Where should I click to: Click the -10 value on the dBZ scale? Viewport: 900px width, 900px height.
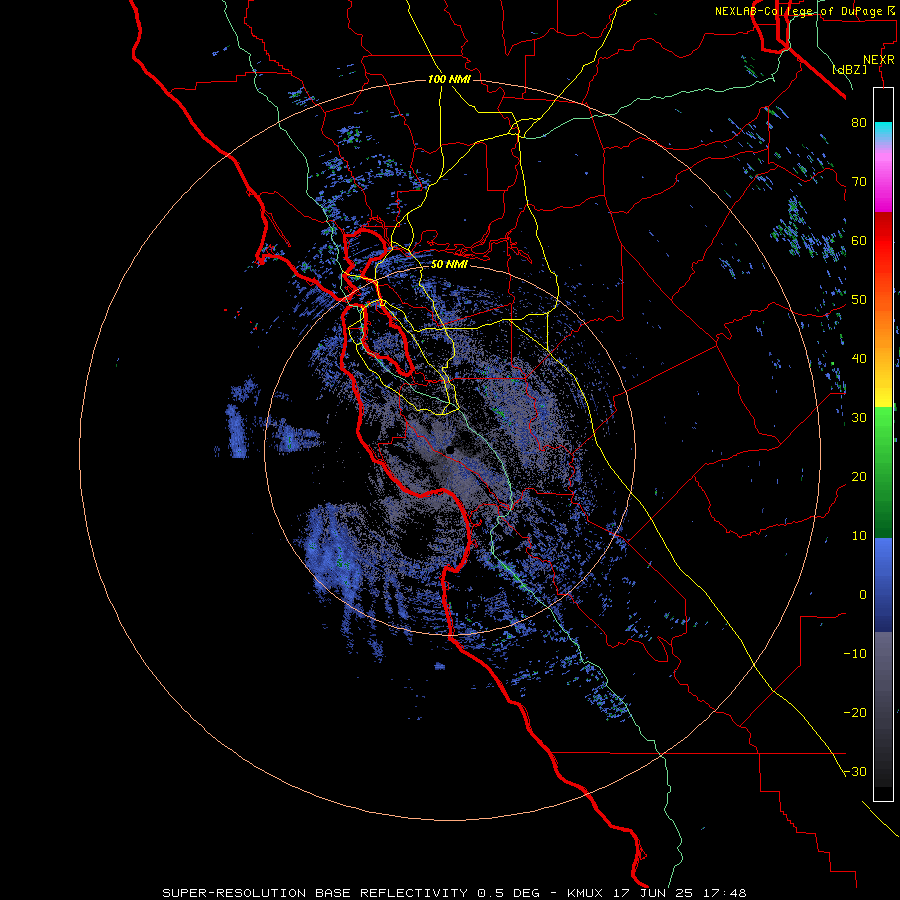pyautogui.click(x=855, y=654)
